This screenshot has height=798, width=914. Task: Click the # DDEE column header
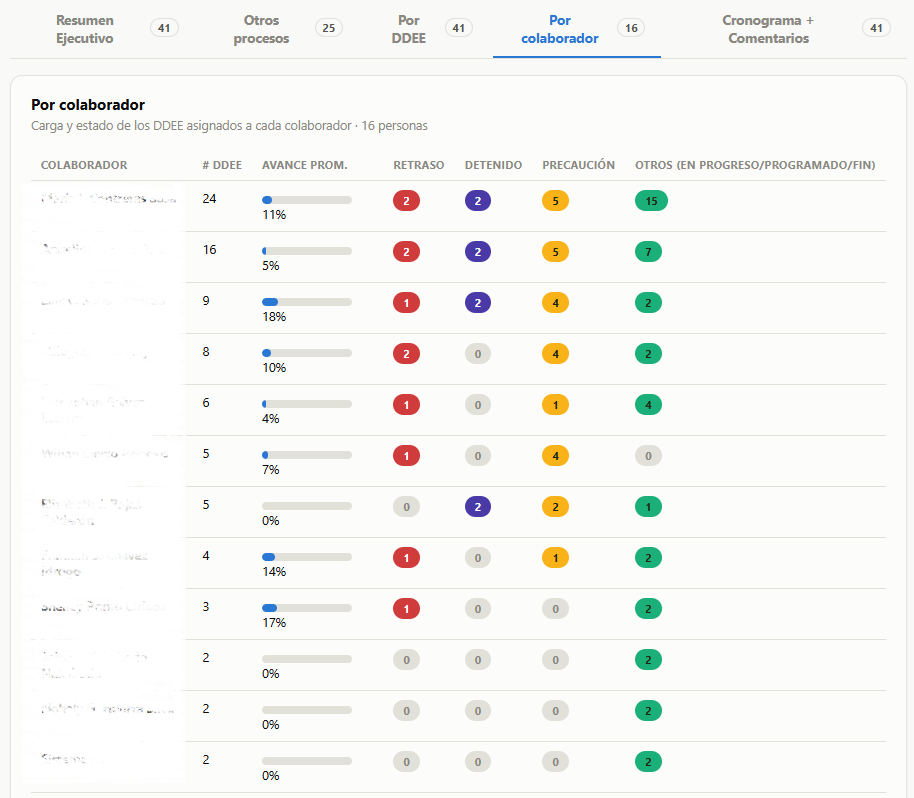[x=222, y=165]
